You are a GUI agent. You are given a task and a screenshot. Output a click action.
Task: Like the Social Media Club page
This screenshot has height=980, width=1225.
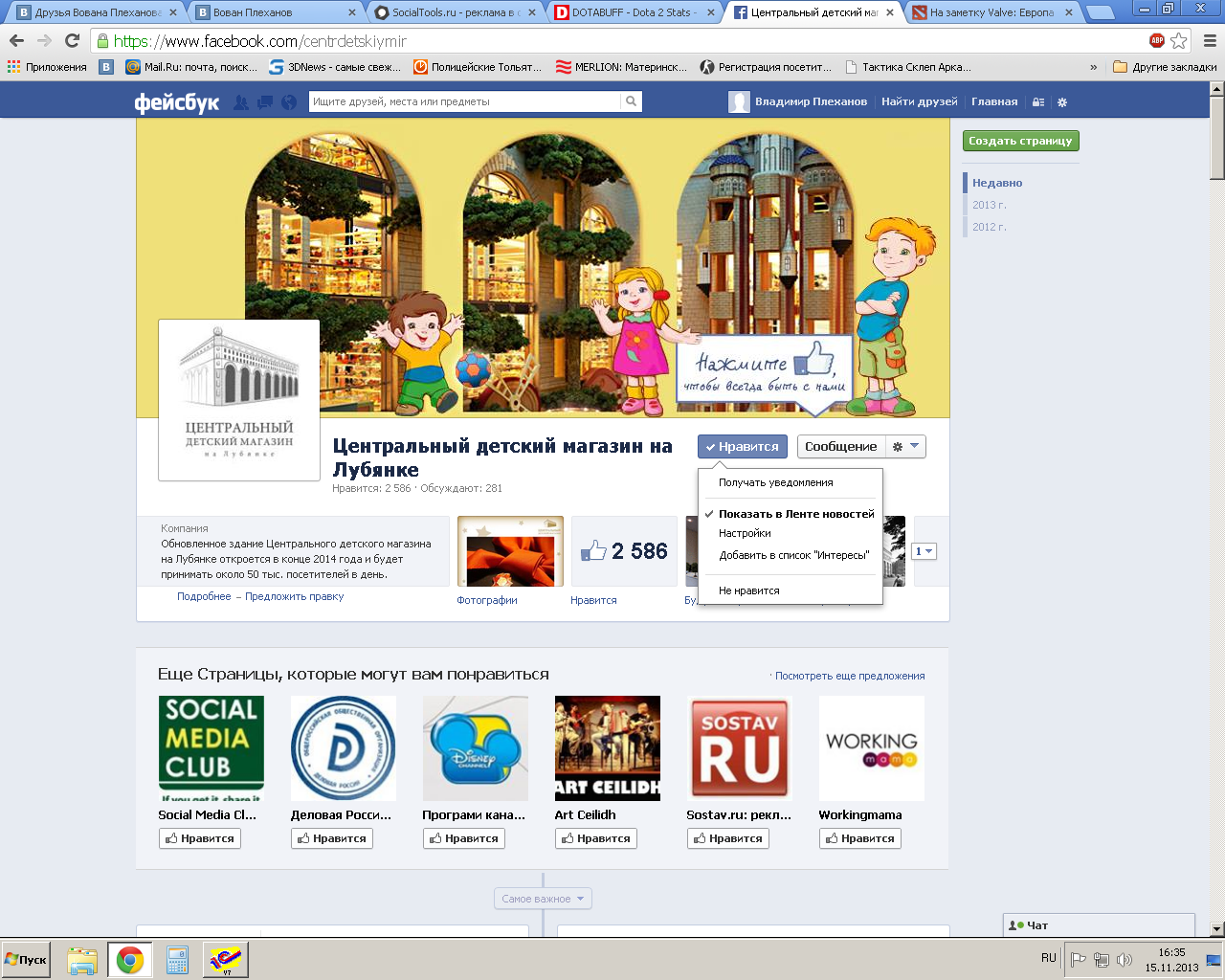coord(199,838)
